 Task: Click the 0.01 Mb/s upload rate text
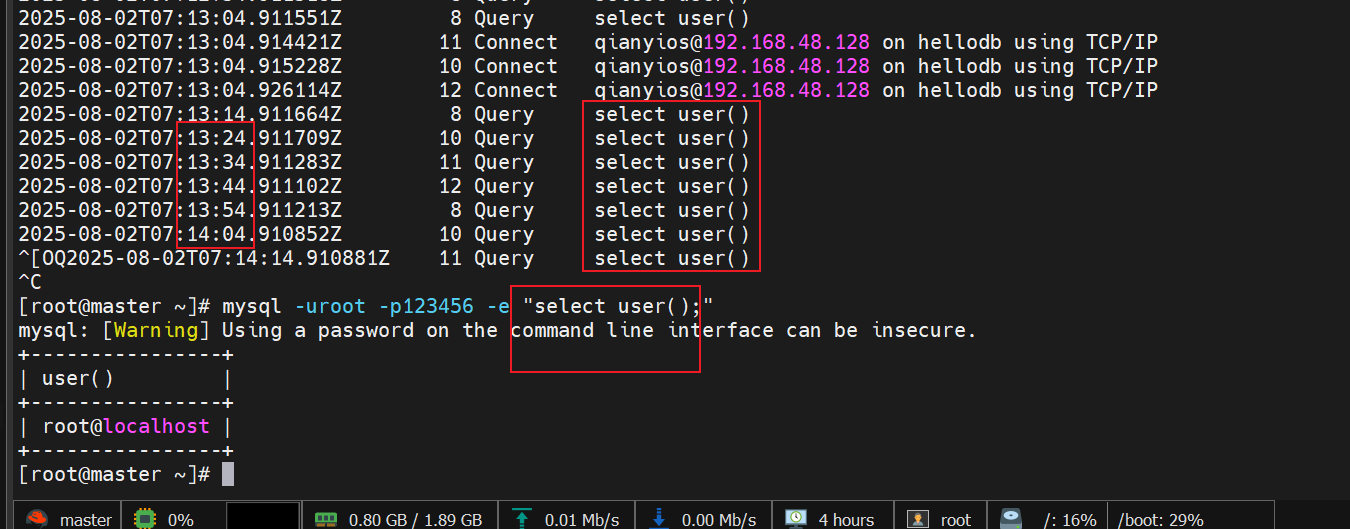582,520
